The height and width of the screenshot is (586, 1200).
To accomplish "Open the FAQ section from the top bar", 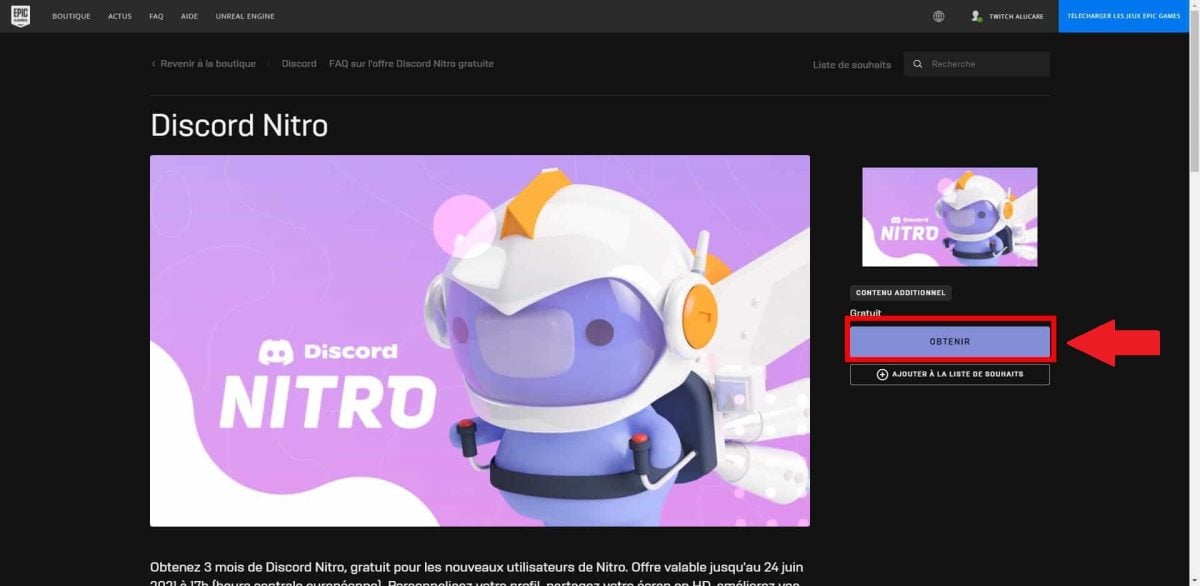I will coord(156,16).
